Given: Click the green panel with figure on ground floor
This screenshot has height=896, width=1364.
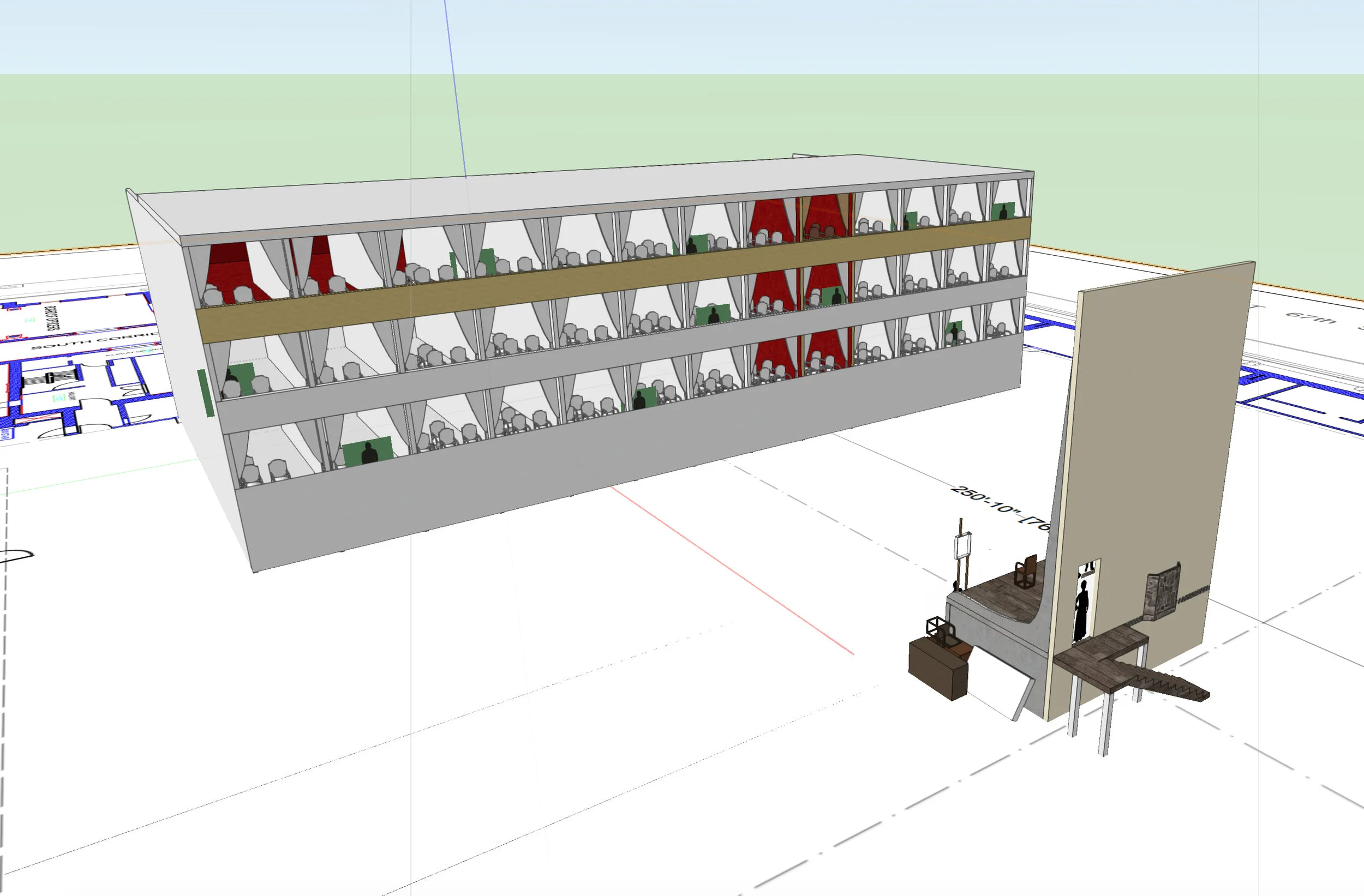Looking at the screenshot, I should pos(367,452).
